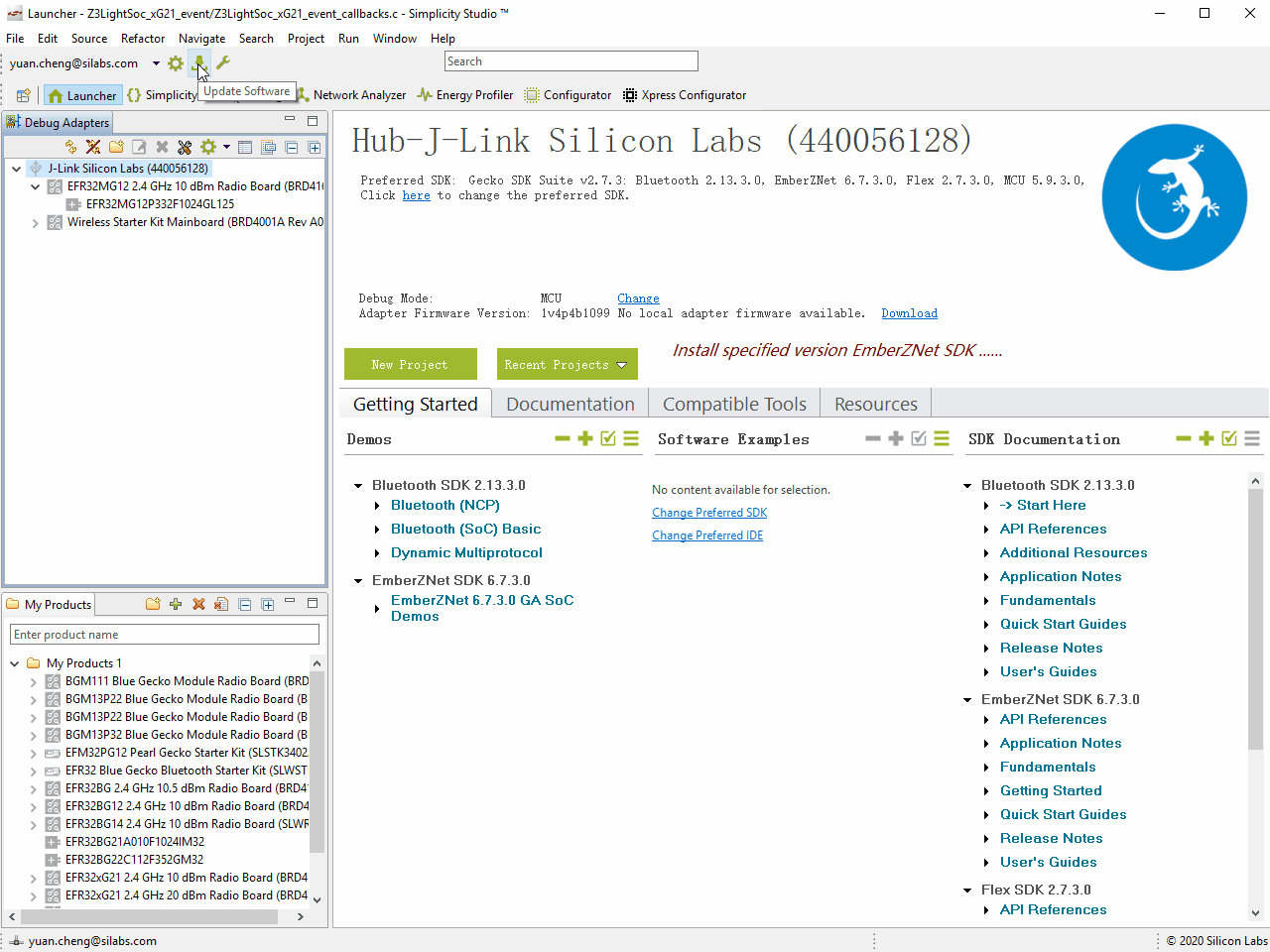Toggle the checkmark icon in Software Examples header
Screen dimensions: 1270x952
(x=919, y=438)
